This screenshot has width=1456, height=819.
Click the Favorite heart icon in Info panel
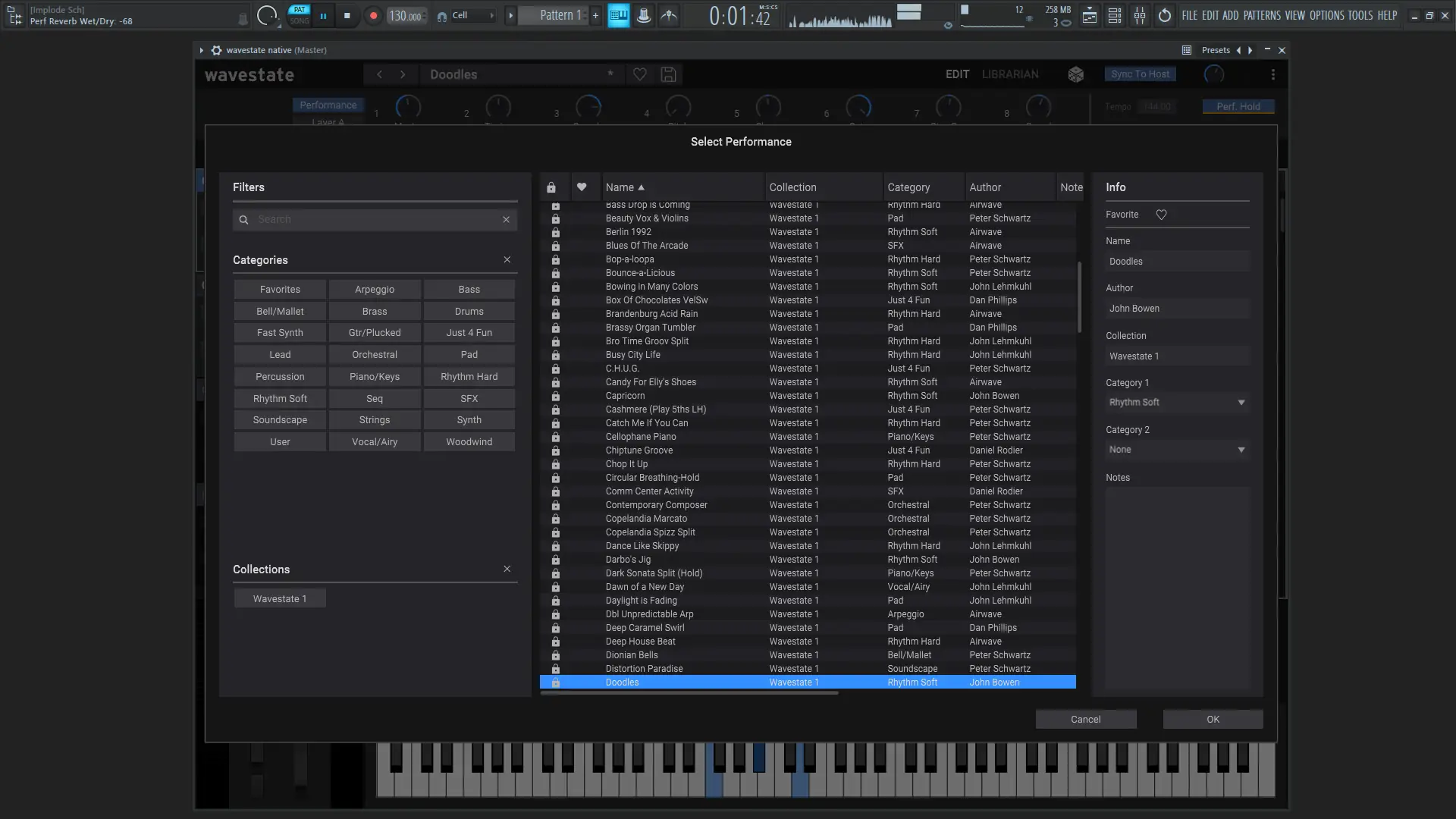click(x=1161, y=215)
